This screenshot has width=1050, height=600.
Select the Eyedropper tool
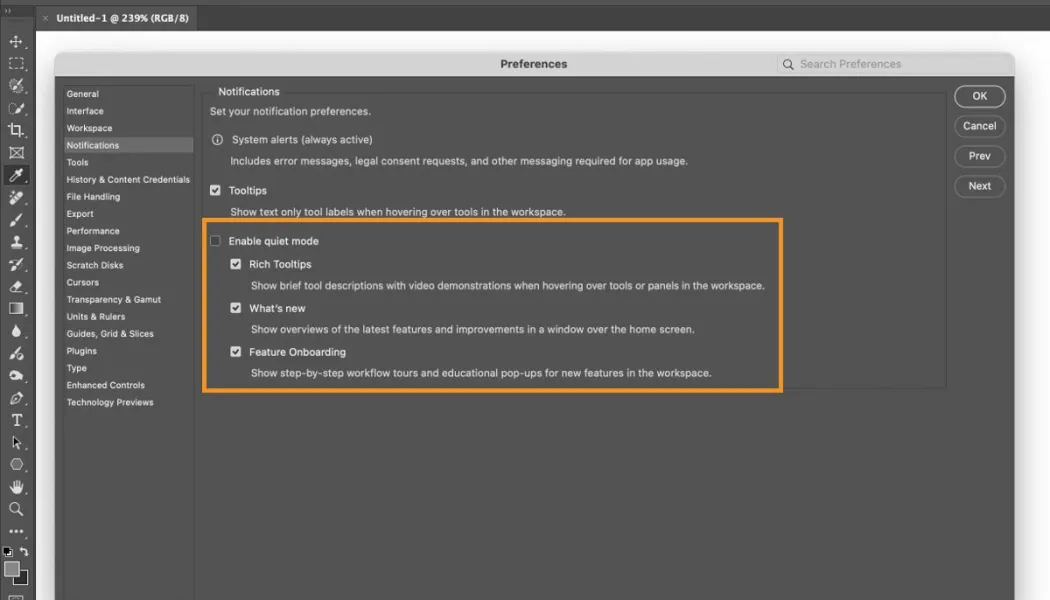point(16,175)
